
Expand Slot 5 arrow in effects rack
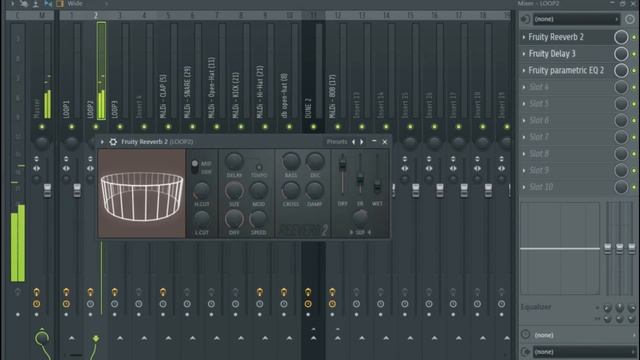524,104
